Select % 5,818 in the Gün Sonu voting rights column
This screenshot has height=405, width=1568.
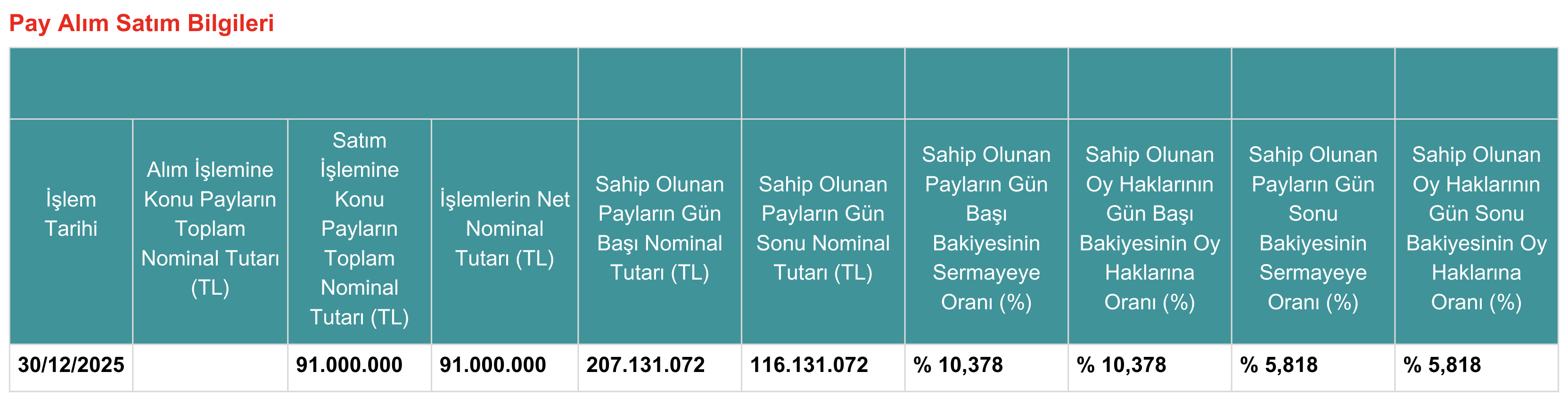pyautogui.click(x=1442, y=365)
